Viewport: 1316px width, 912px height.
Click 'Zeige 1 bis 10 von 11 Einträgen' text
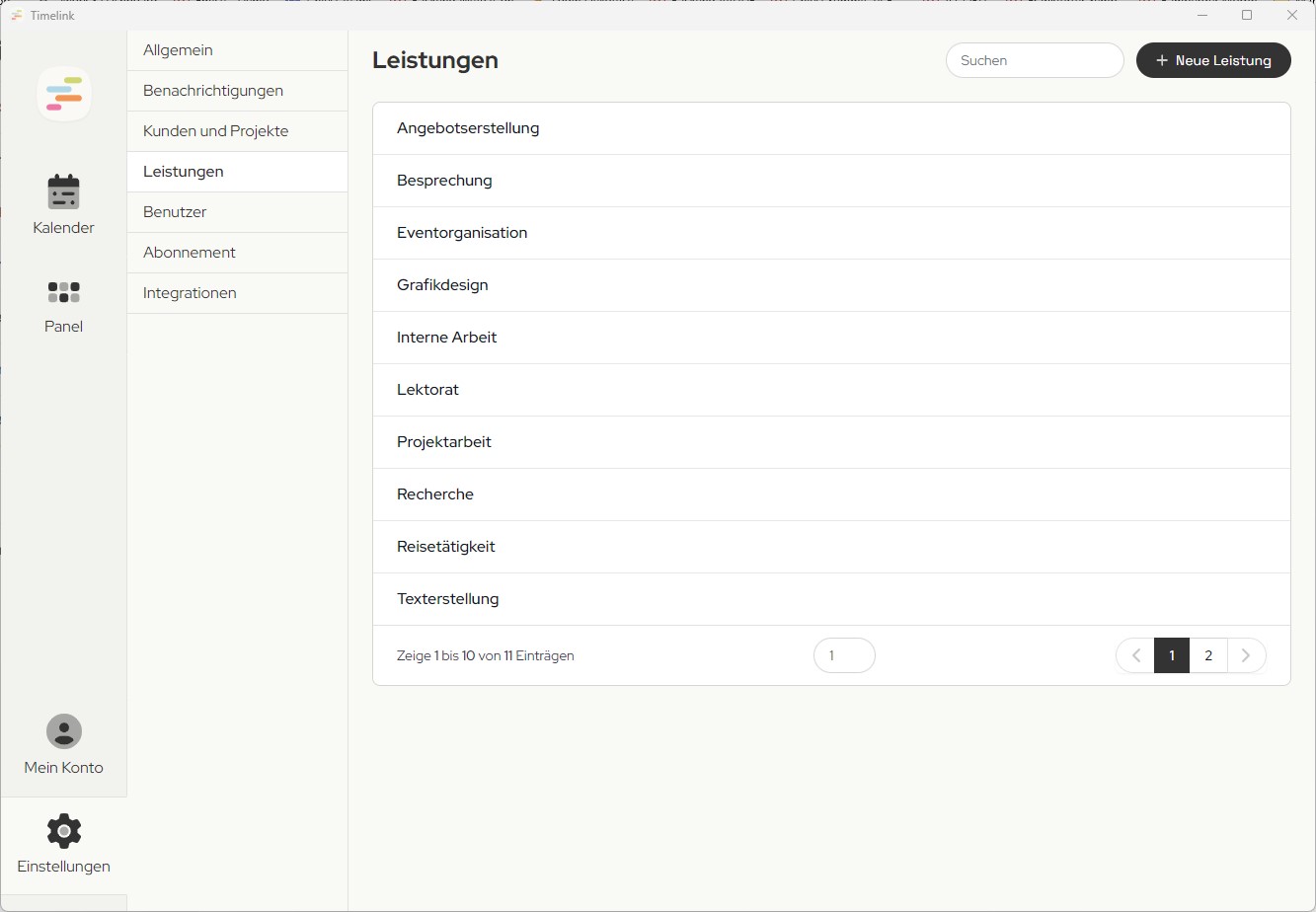tap(486, 655)
